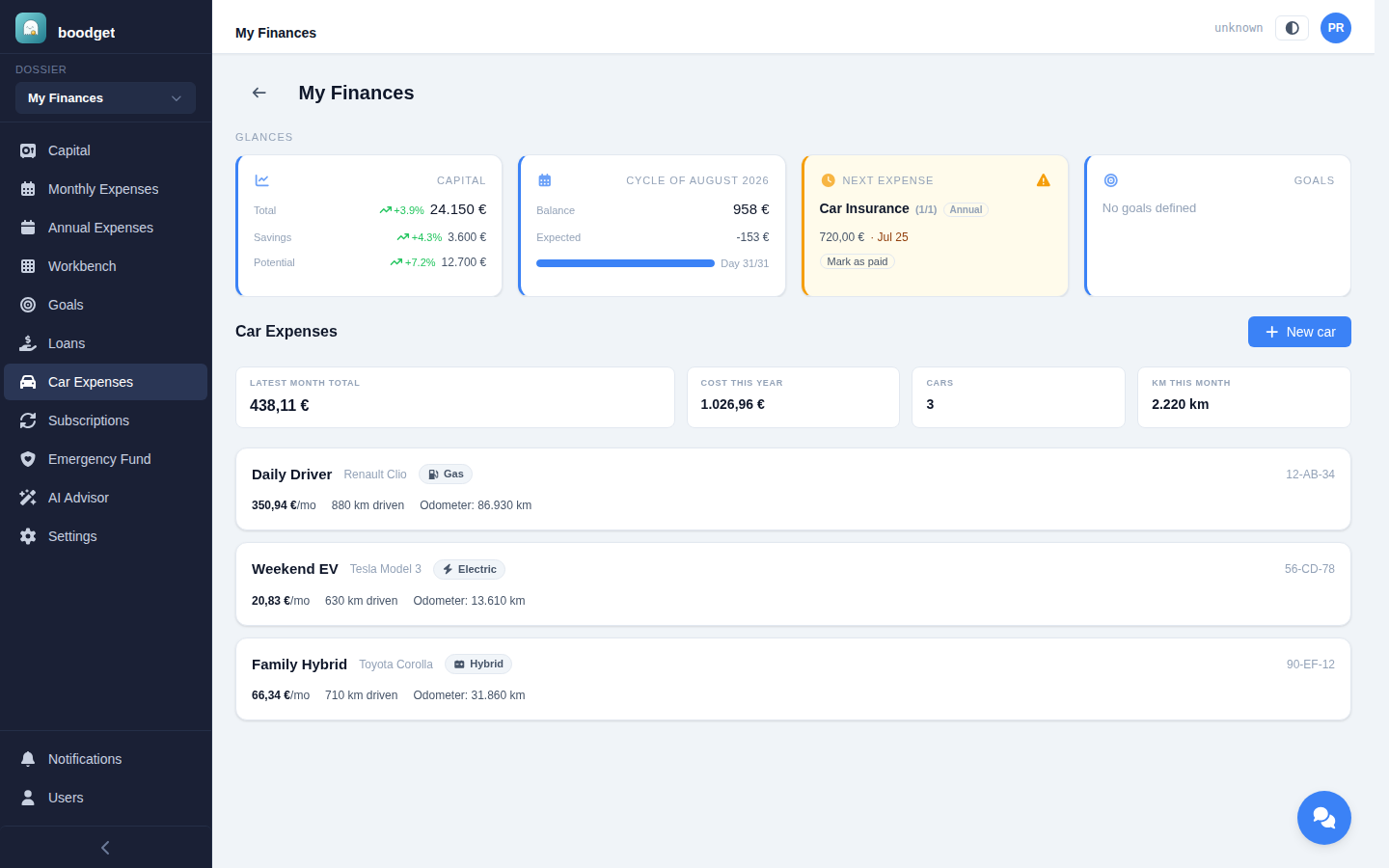Viewport: 1389px width, 868px height.
Task: Click the Next Expense warning triangle icon
Action: pyautogui.click(x=1044, y=180)
